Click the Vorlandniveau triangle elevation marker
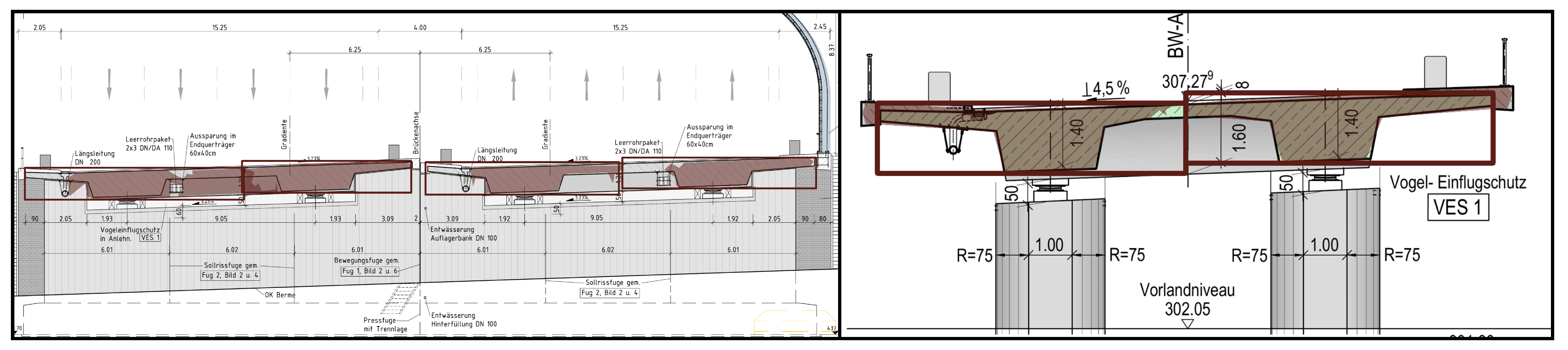Viewport: 1568px width, 350px height. click(x=1187, y=324)
